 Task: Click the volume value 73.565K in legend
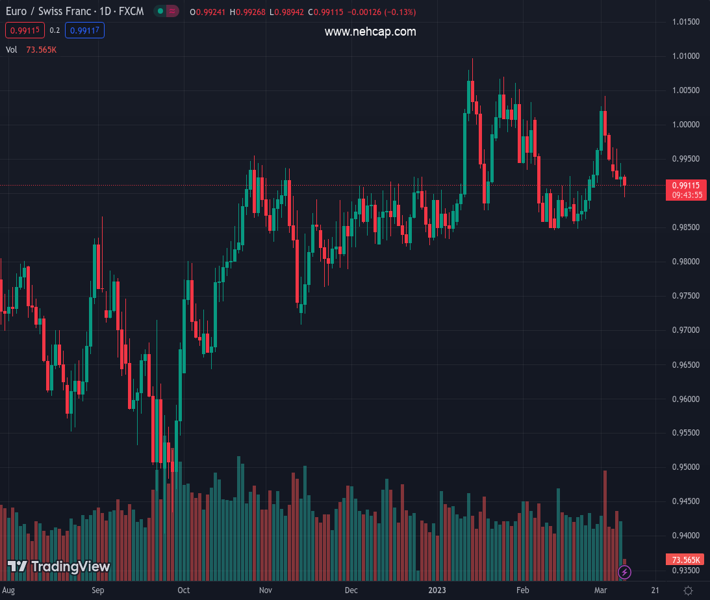pos(41,49)
